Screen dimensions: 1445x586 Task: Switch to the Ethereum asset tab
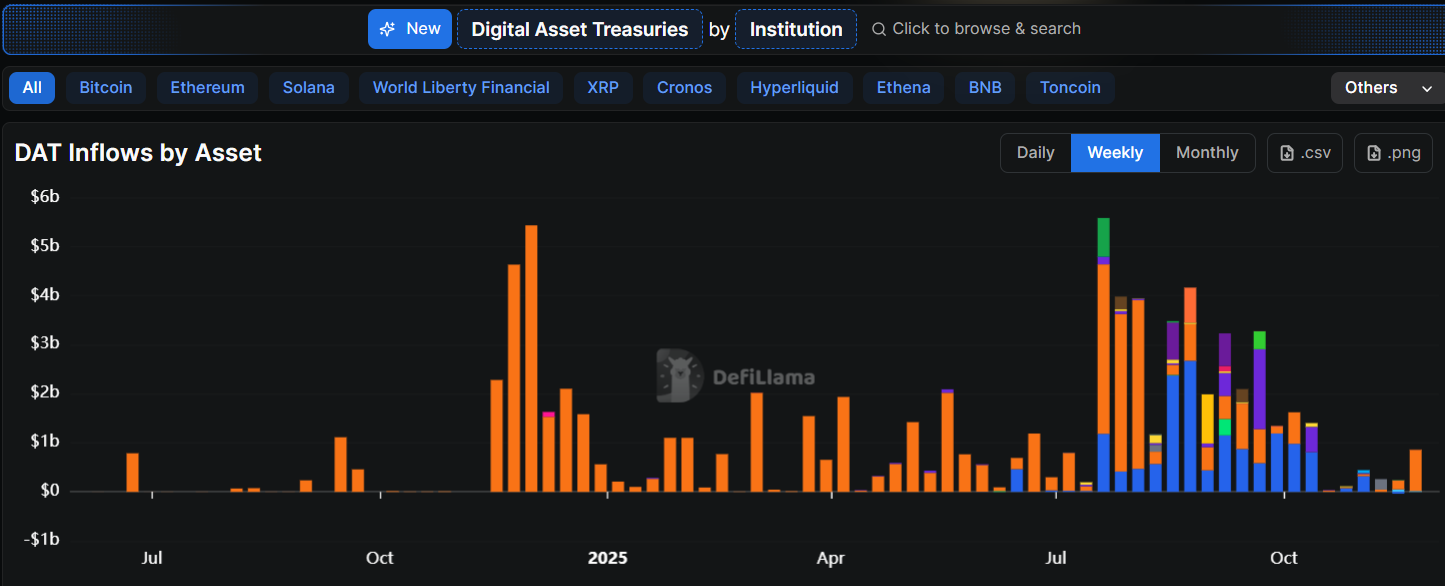pyautogui.click(x=207, y=88)
